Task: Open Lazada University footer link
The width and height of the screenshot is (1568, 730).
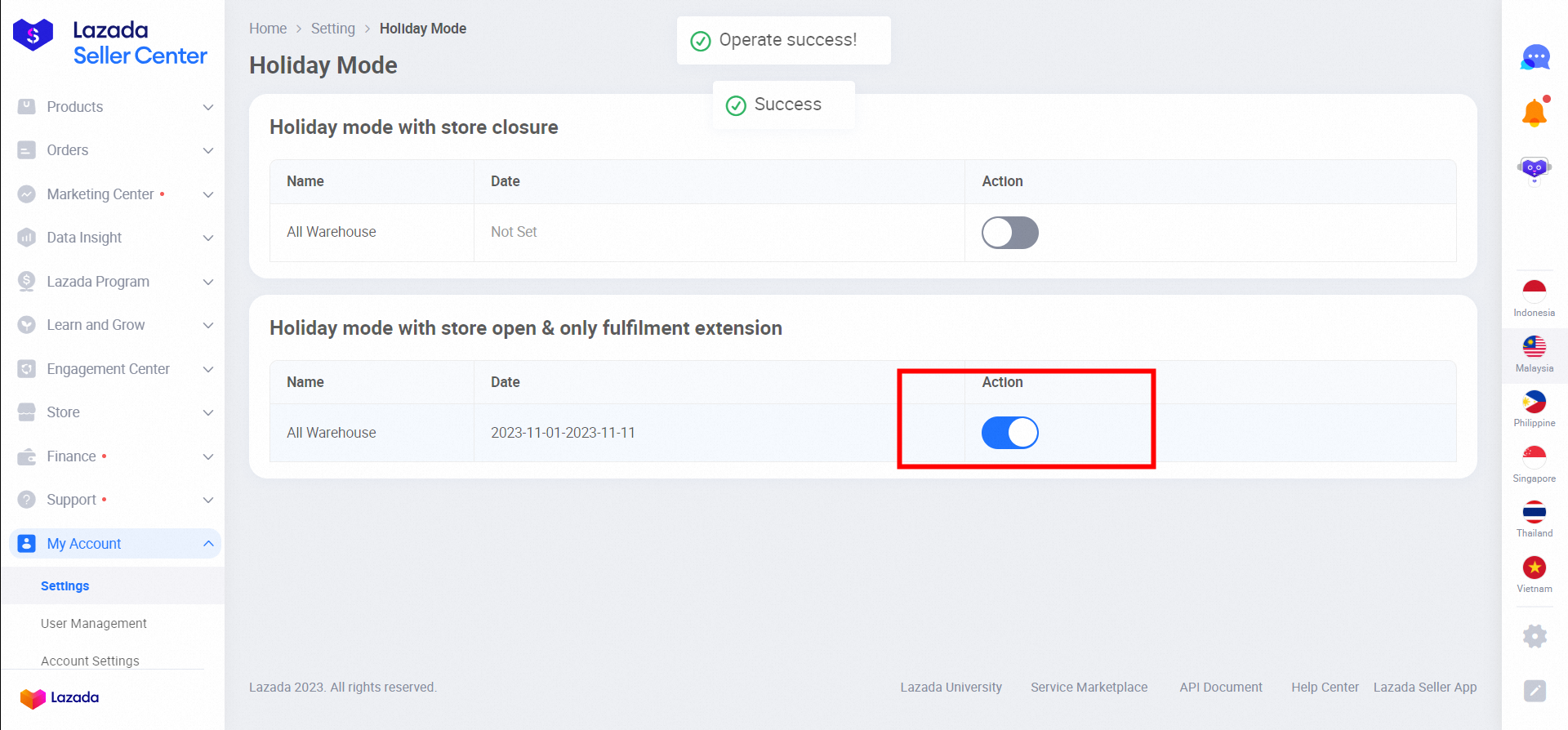Action: pos(951,688)
